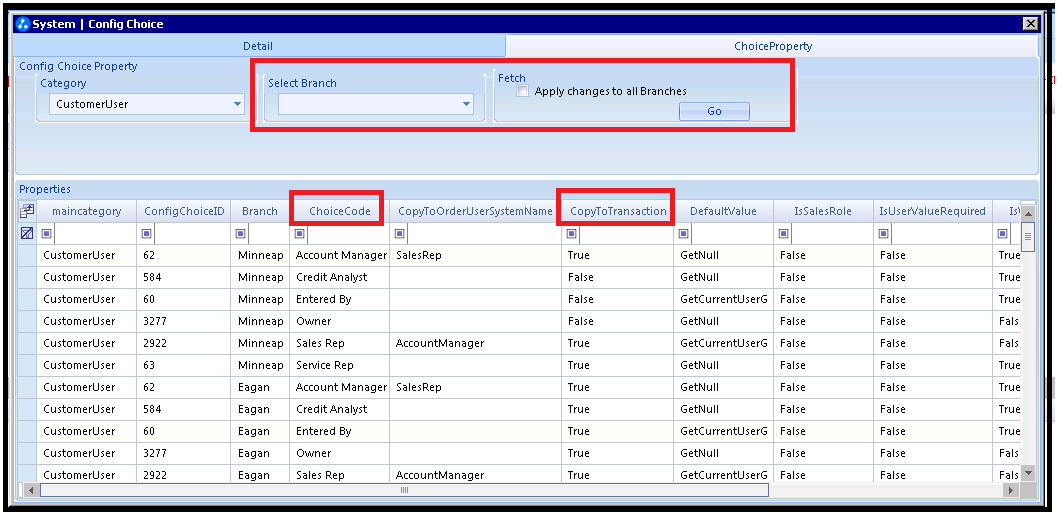Select Minneap Entered By ChoiceCode cell
This screenshot has height=515, width=1057.
(x=340, y=299)
